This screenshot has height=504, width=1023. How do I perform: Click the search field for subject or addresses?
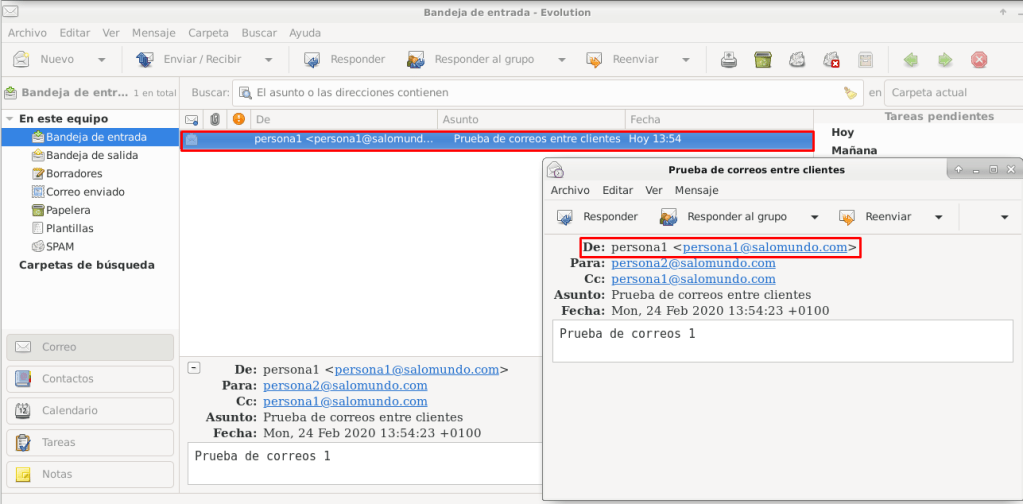[x=540, y=93]
